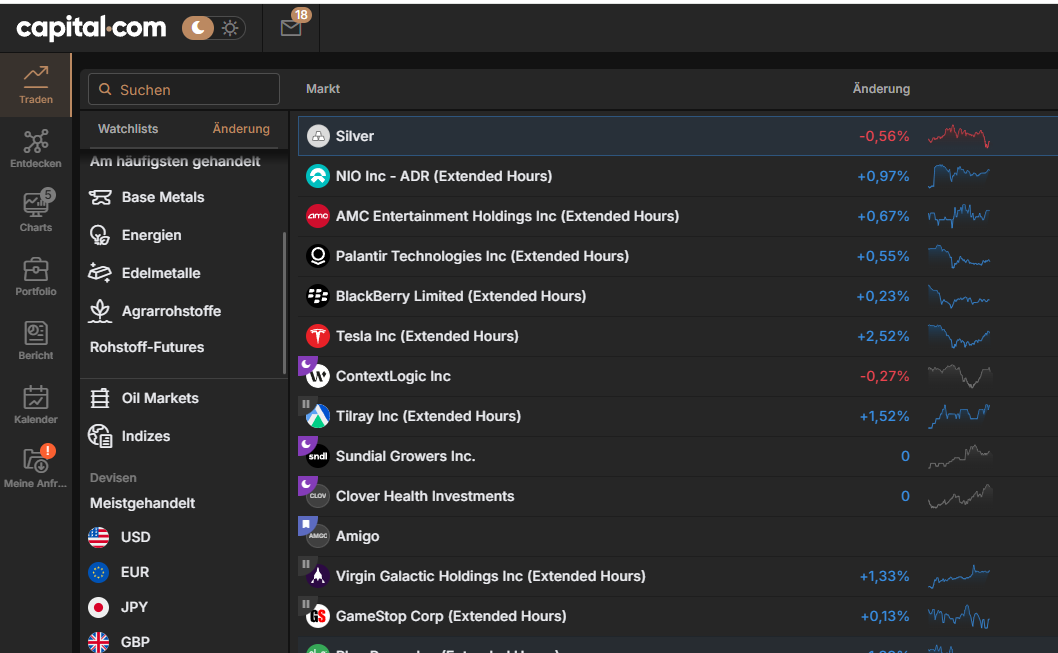Click the capital.com logo
The height and width of the screenshot is (653, 1058).
click(x=91, y=28)
